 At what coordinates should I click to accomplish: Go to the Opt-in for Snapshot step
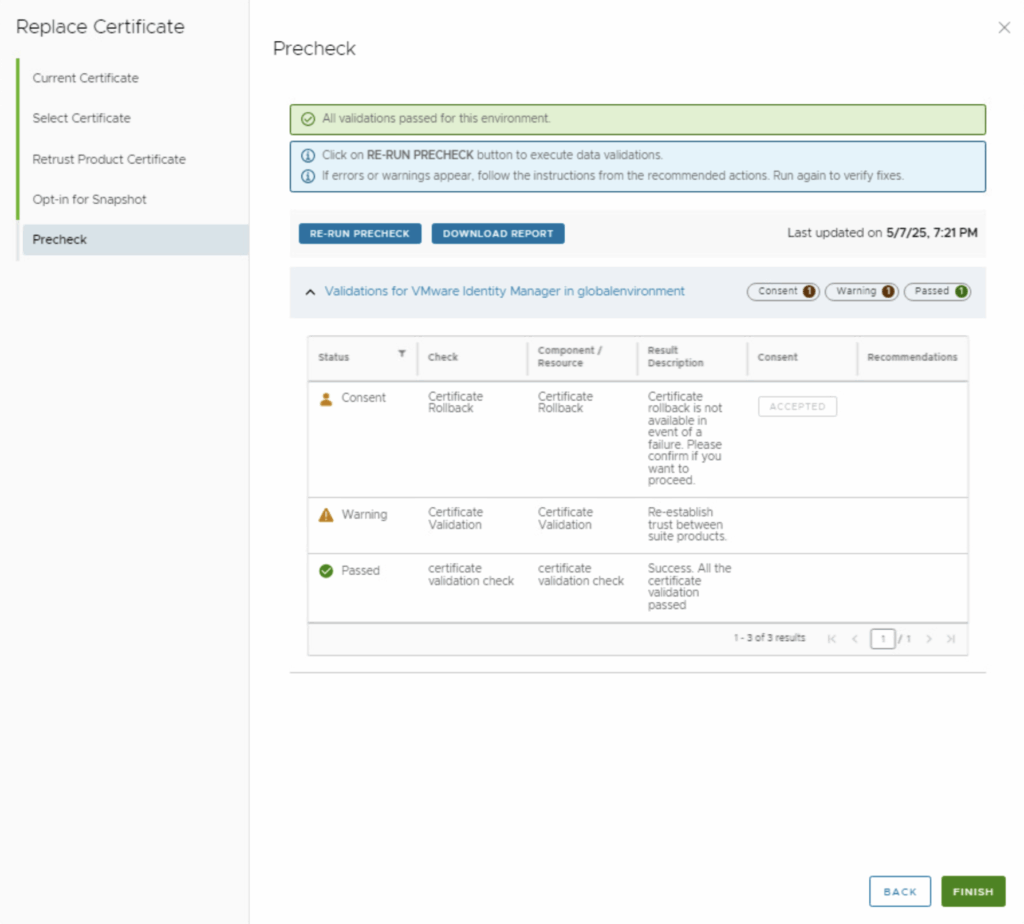90,199
